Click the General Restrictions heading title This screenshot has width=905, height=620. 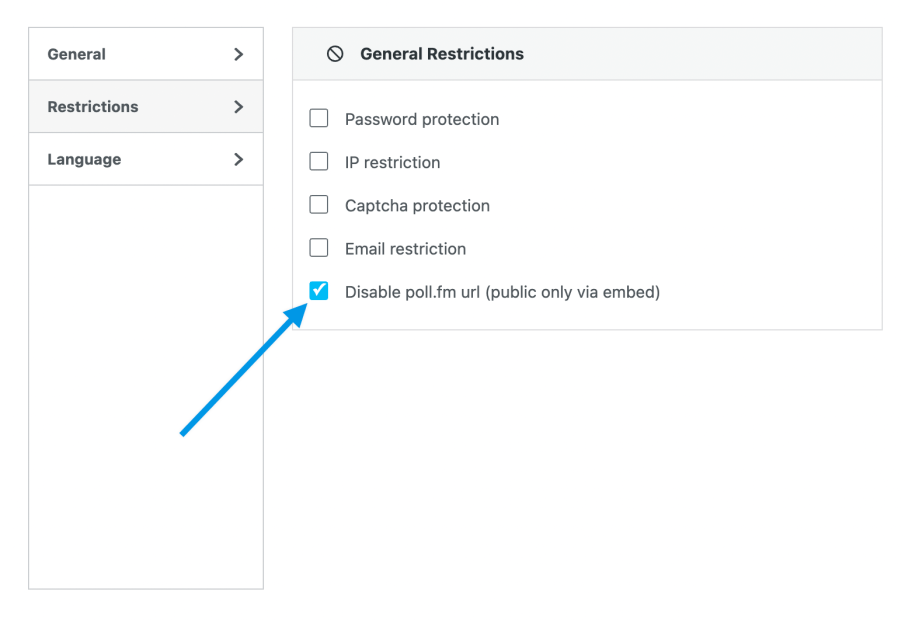(x=442, y=54)
